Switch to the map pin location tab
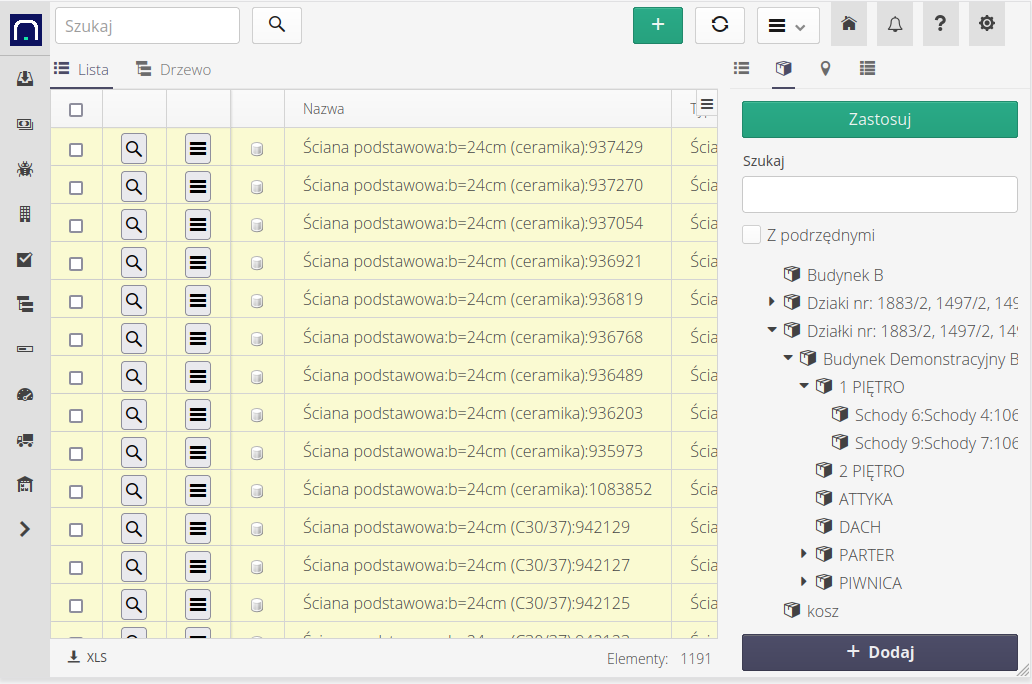Image resolution: width=1032 pixels, height=684 pixels. pos(825,68)
